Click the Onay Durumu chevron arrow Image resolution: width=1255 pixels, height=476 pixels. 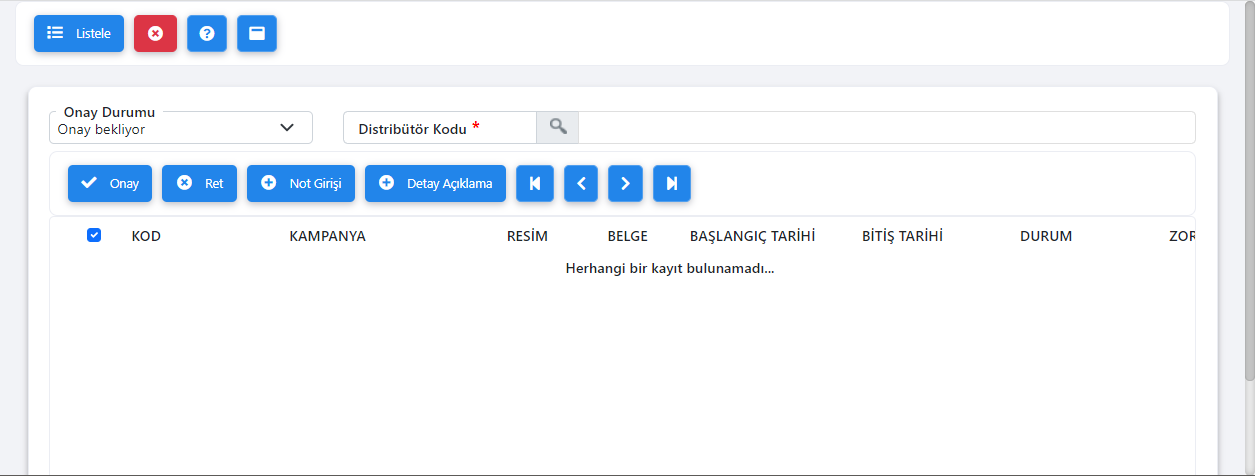point(287,128)
